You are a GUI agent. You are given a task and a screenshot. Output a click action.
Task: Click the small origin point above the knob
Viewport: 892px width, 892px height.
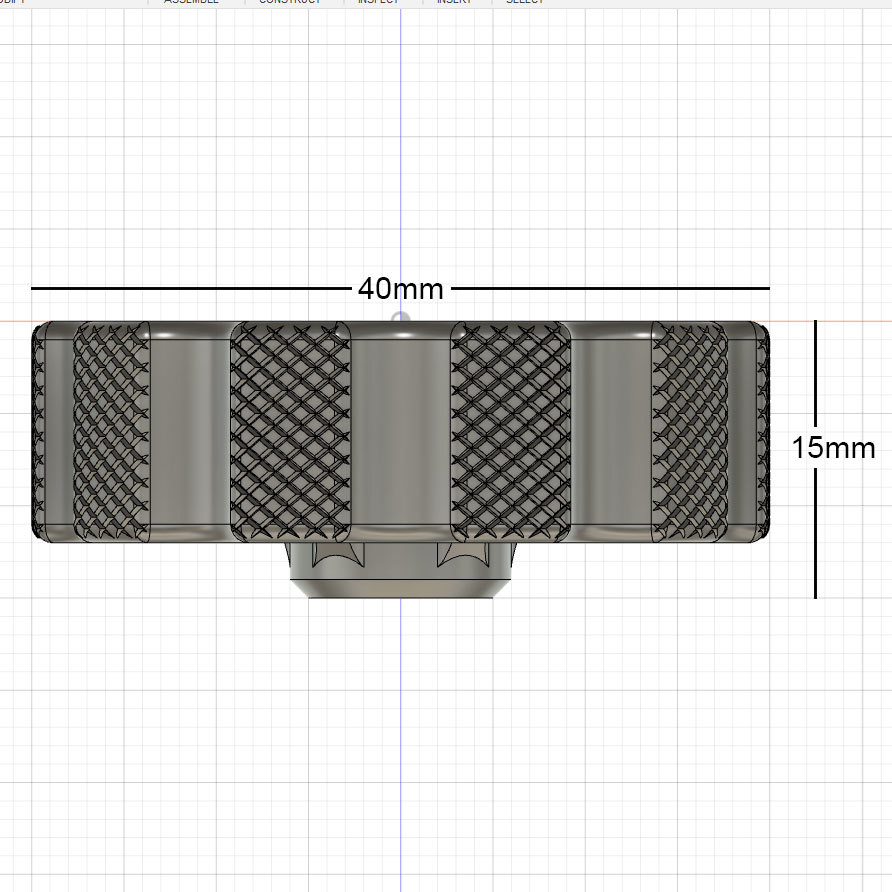coord(401,318)
